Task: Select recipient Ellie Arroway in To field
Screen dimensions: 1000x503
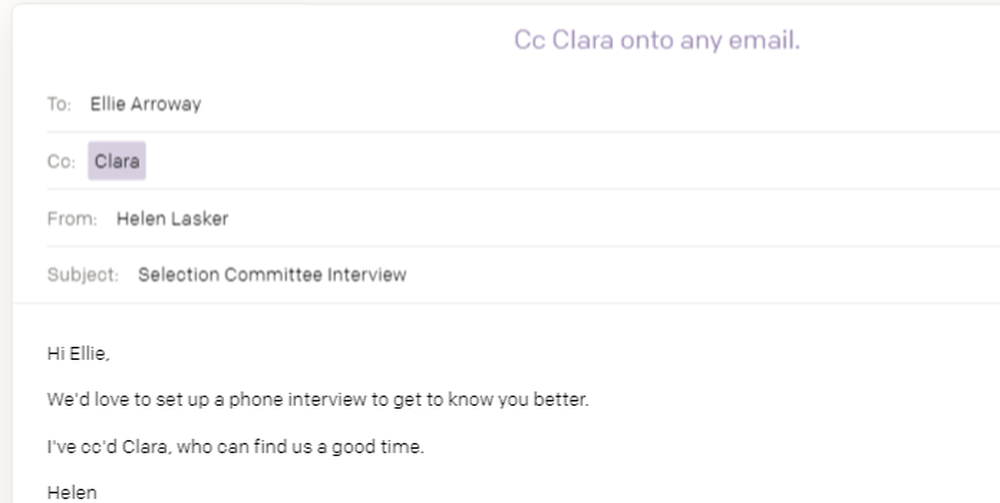Action: click(x=145, y=104)
